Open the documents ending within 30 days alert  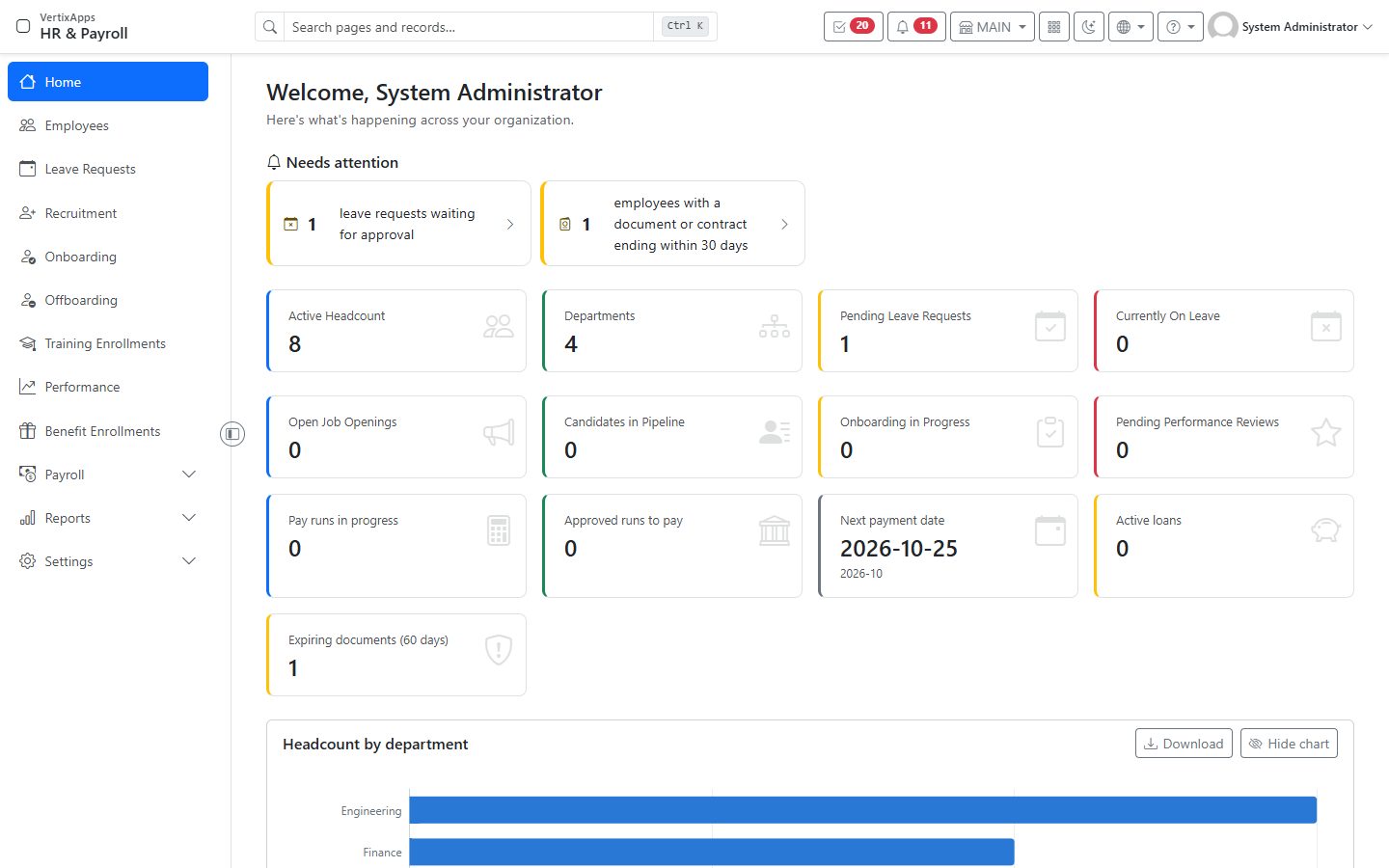tap(672, 224)
